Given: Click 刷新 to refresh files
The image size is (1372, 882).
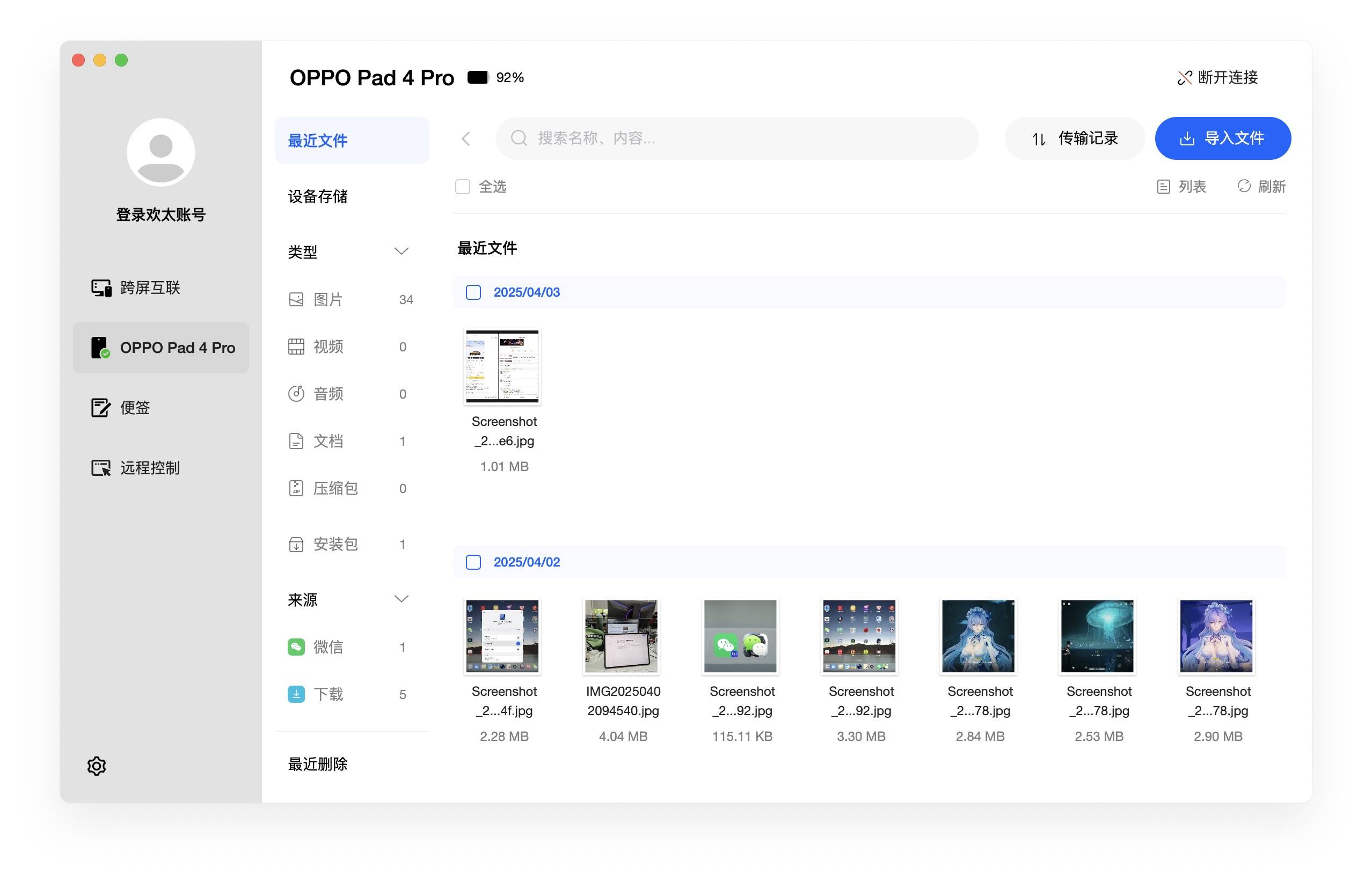Looking at the screenshot, I should coord(1261,187).
